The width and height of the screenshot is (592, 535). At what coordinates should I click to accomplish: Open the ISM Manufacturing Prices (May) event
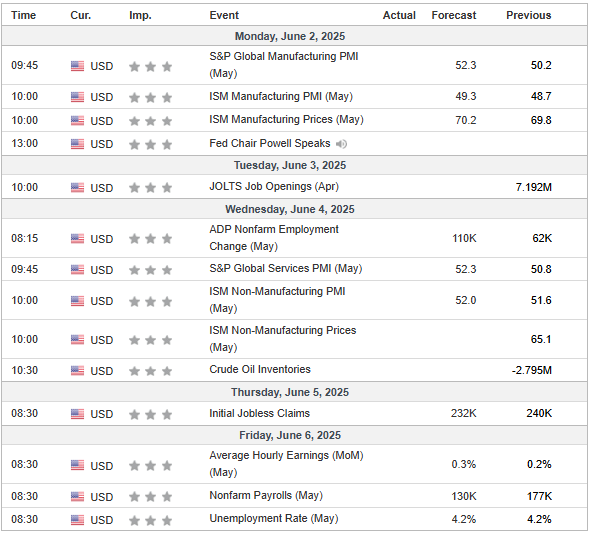tap(286, 120)
